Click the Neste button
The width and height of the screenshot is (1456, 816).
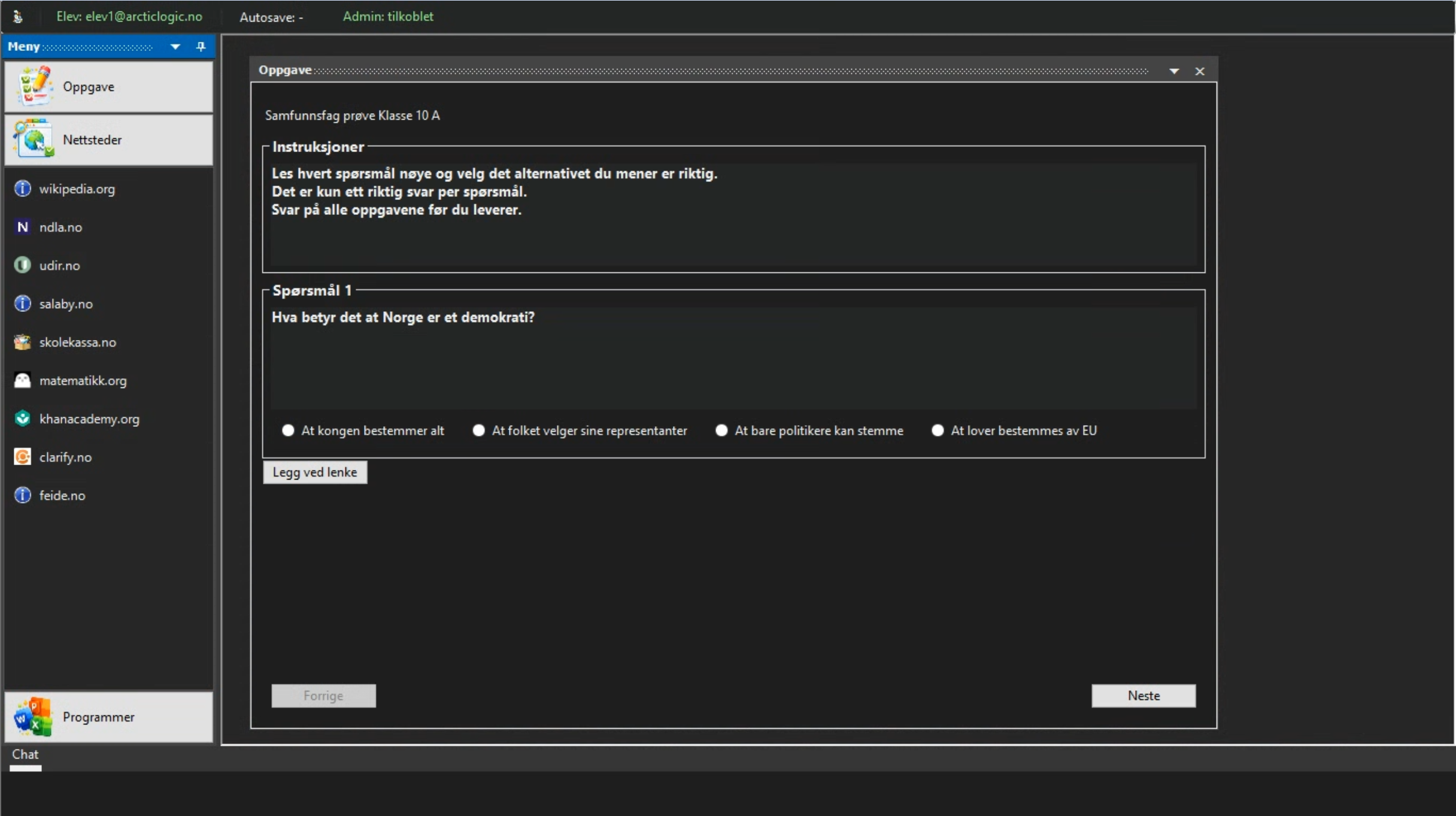[x=1143, y=696]
